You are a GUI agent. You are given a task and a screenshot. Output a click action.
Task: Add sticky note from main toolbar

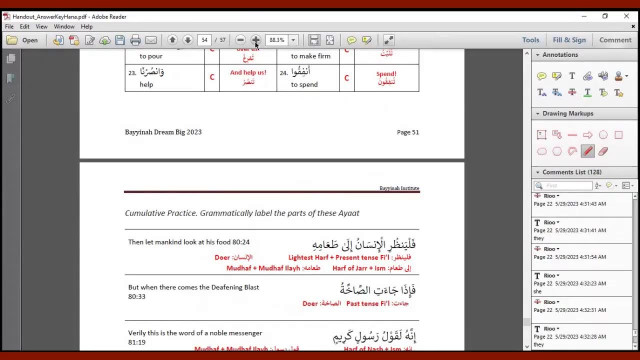[351, 40]
